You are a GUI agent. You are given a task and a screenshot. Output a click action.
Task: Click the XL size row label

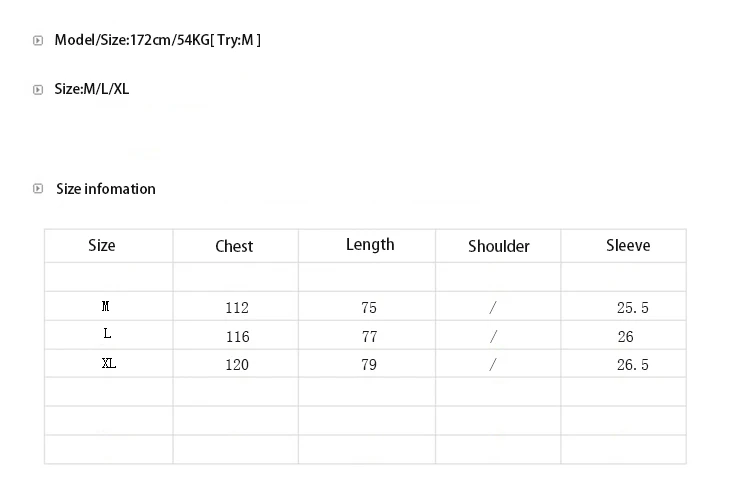(109, 363)
